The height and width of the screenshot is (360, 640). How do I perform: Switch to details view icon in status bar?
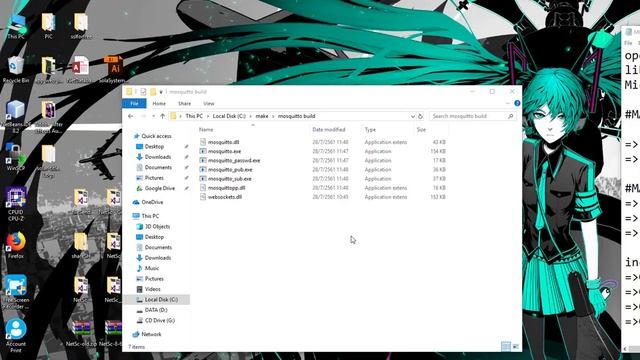coord(506,347)
